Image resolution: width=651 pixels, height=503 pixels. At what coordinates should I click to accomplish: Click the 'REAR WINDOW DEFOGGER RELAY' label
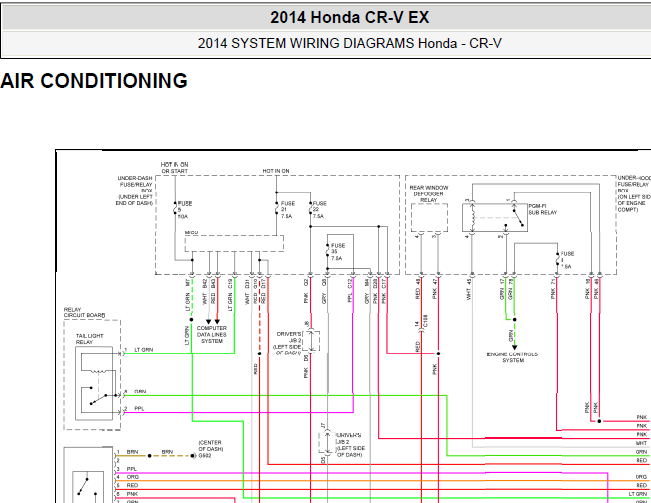point(429,194)
